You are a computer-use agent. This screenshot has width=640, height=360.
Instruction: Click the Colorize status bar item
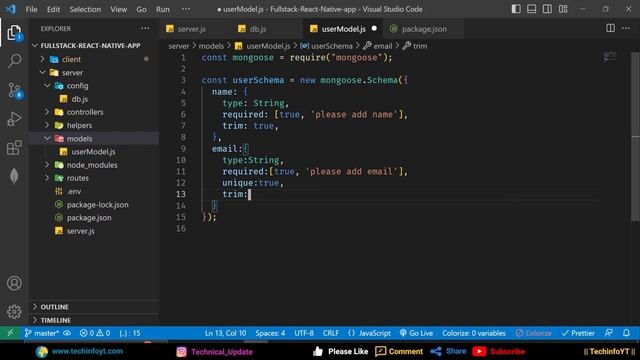pyautogui.click(x=533, y=333)
